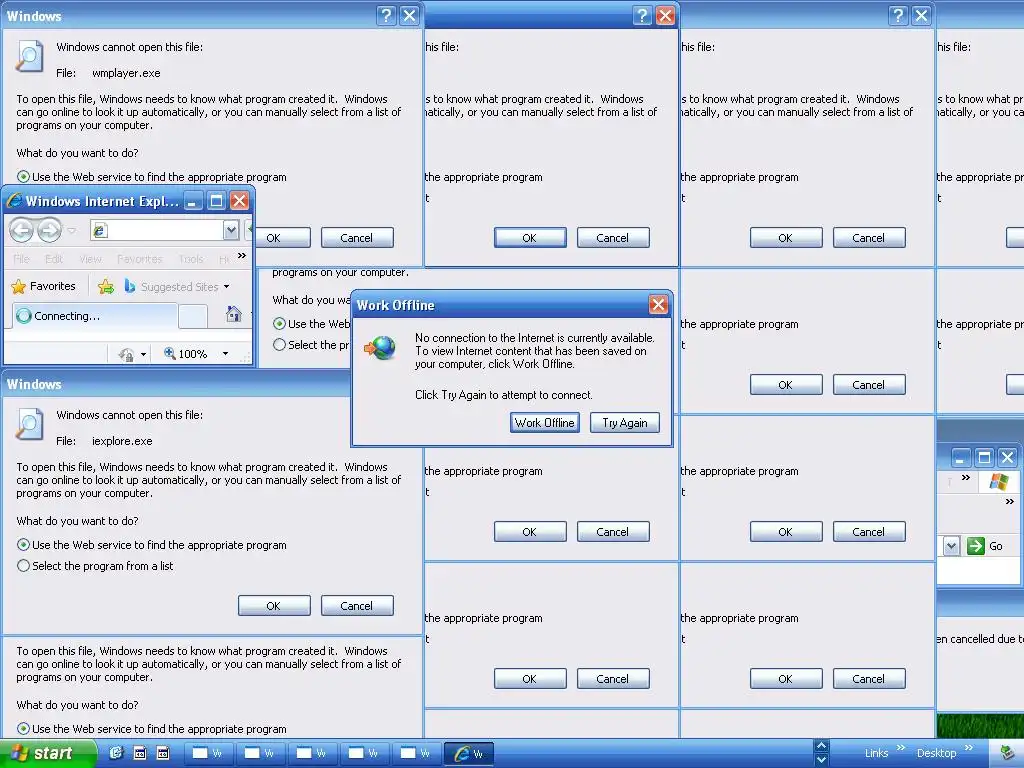1024x768 pixels.
Task: Expand the Desktop toolbar chevron
Action: coord(968,748)
